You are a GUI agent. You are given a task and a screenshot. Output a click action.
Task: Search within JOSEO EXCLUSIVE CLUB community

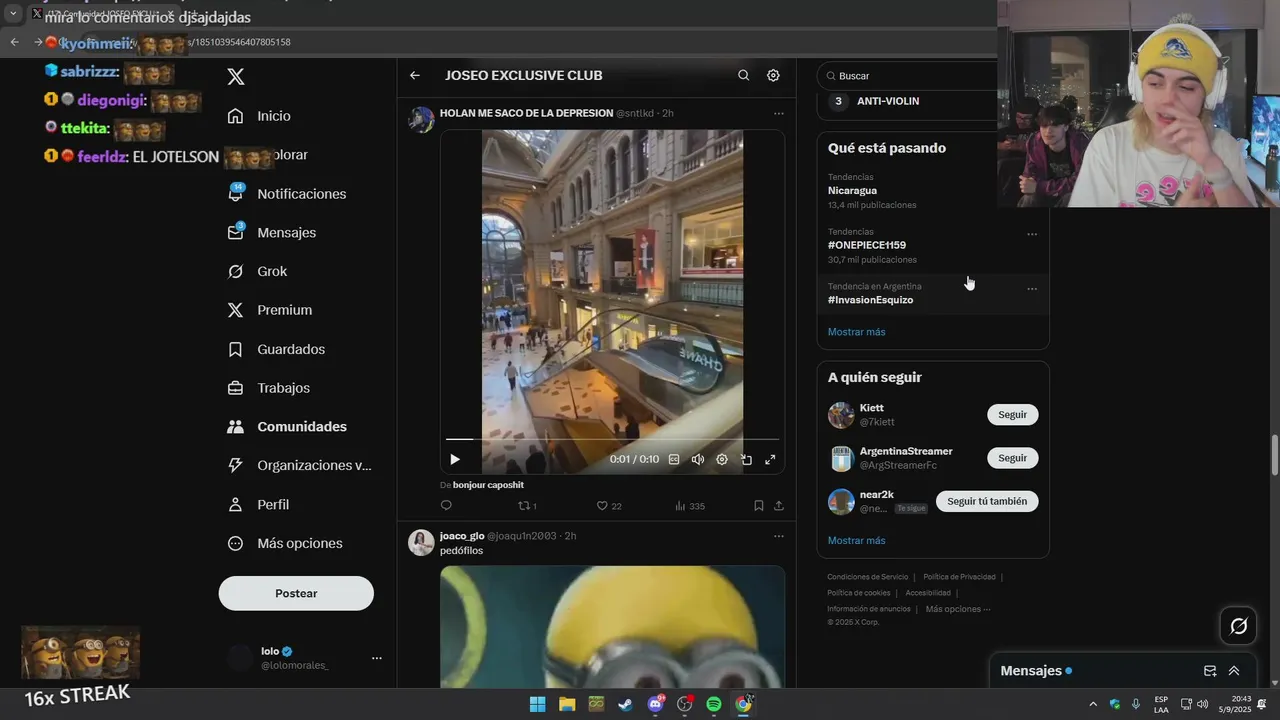point(743,75)
